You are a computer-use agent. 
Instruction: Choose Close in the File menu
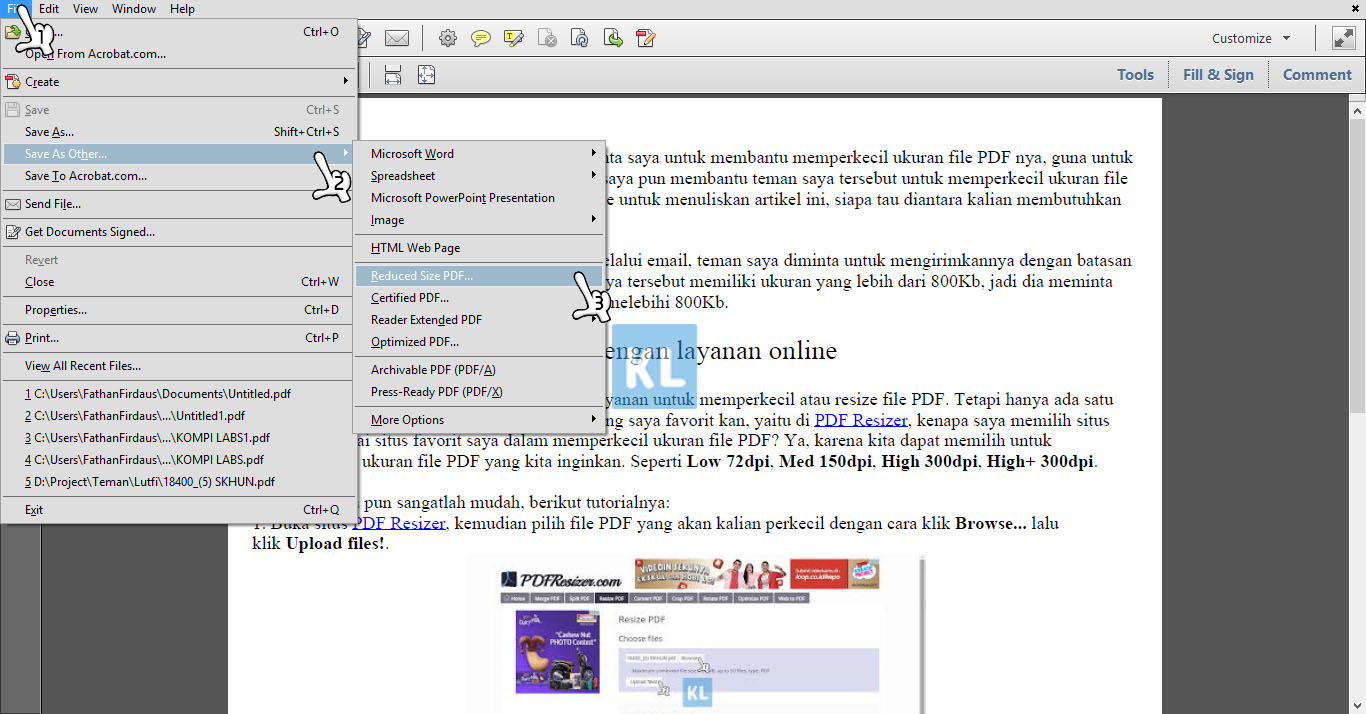pyautogui.click(x=179, y=282)
